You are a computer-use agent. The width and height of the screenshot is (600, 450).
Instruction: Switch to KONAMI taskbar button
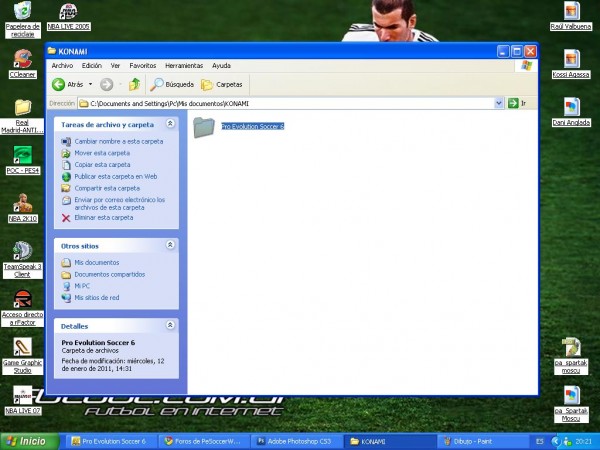pyautogui.click(x=390, y=441)
